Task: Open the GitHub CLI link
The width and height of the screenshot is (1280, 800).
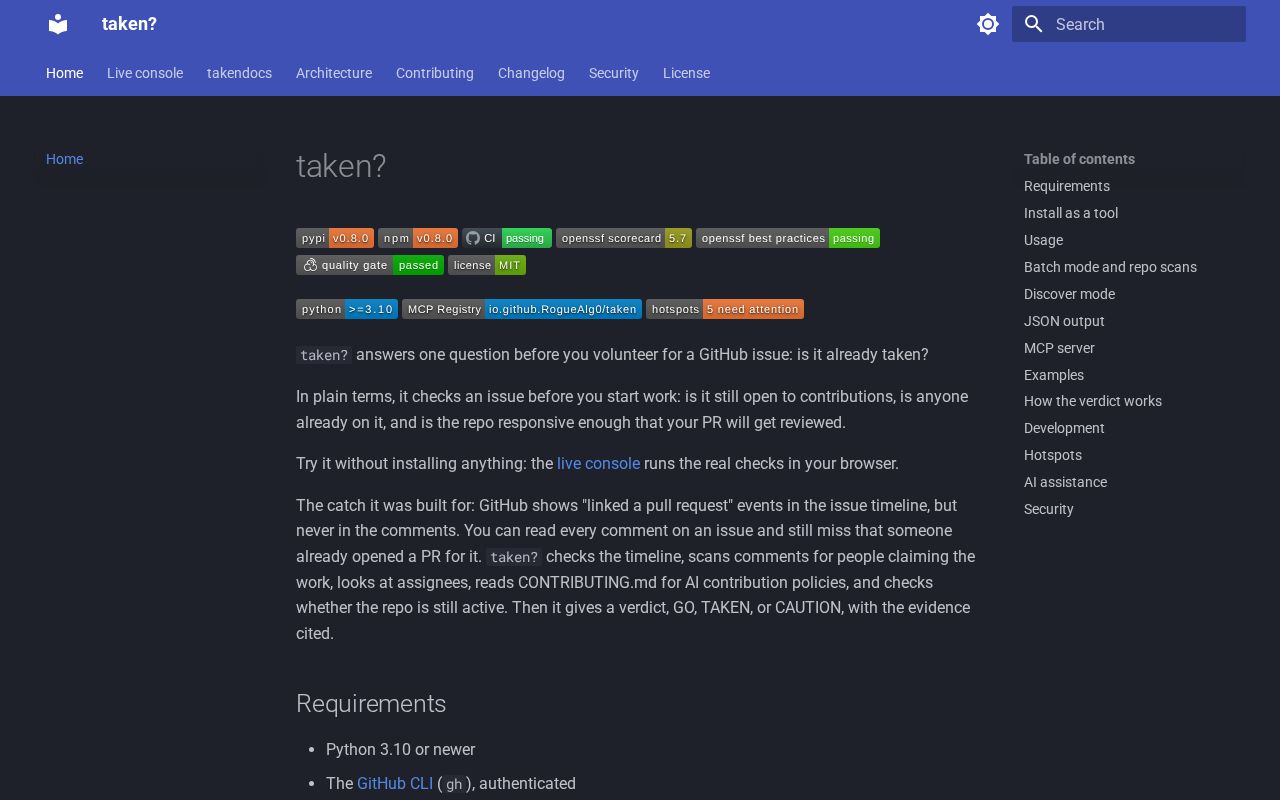Action: coord(395,783)
